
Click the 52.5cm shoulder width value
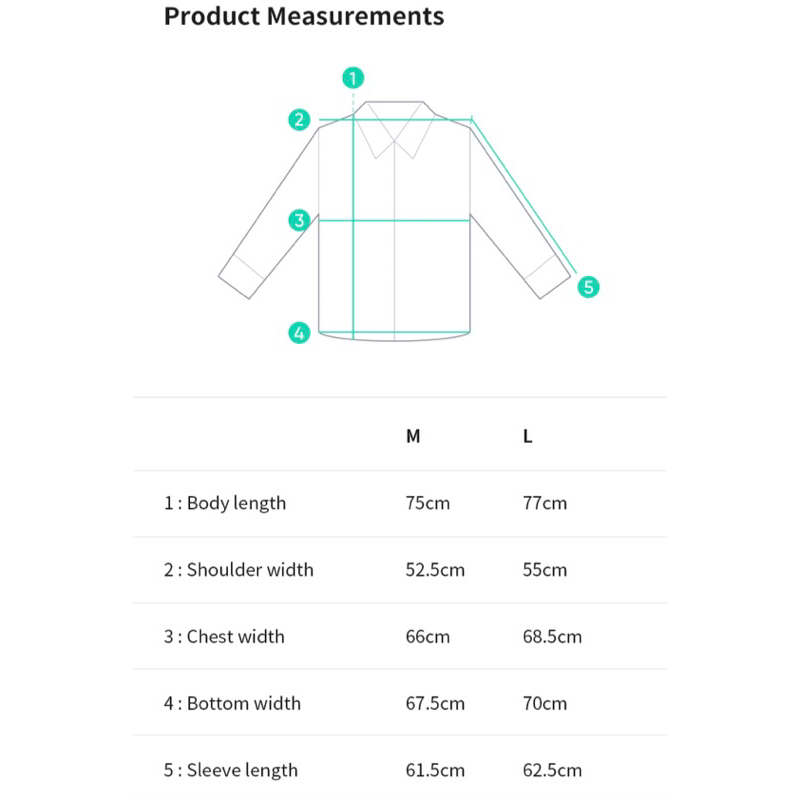[435, 570]
